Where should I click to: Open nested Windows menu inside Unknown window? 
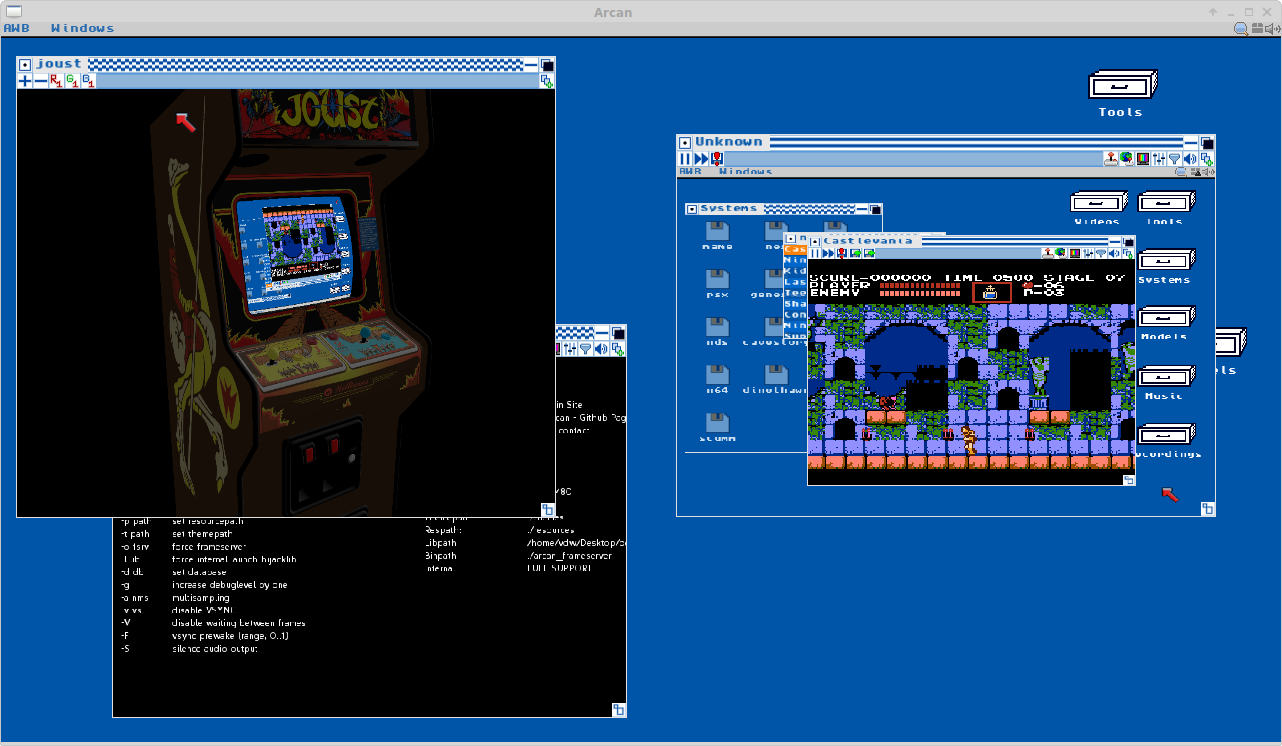pyautogui.click(x=745, y=171)
